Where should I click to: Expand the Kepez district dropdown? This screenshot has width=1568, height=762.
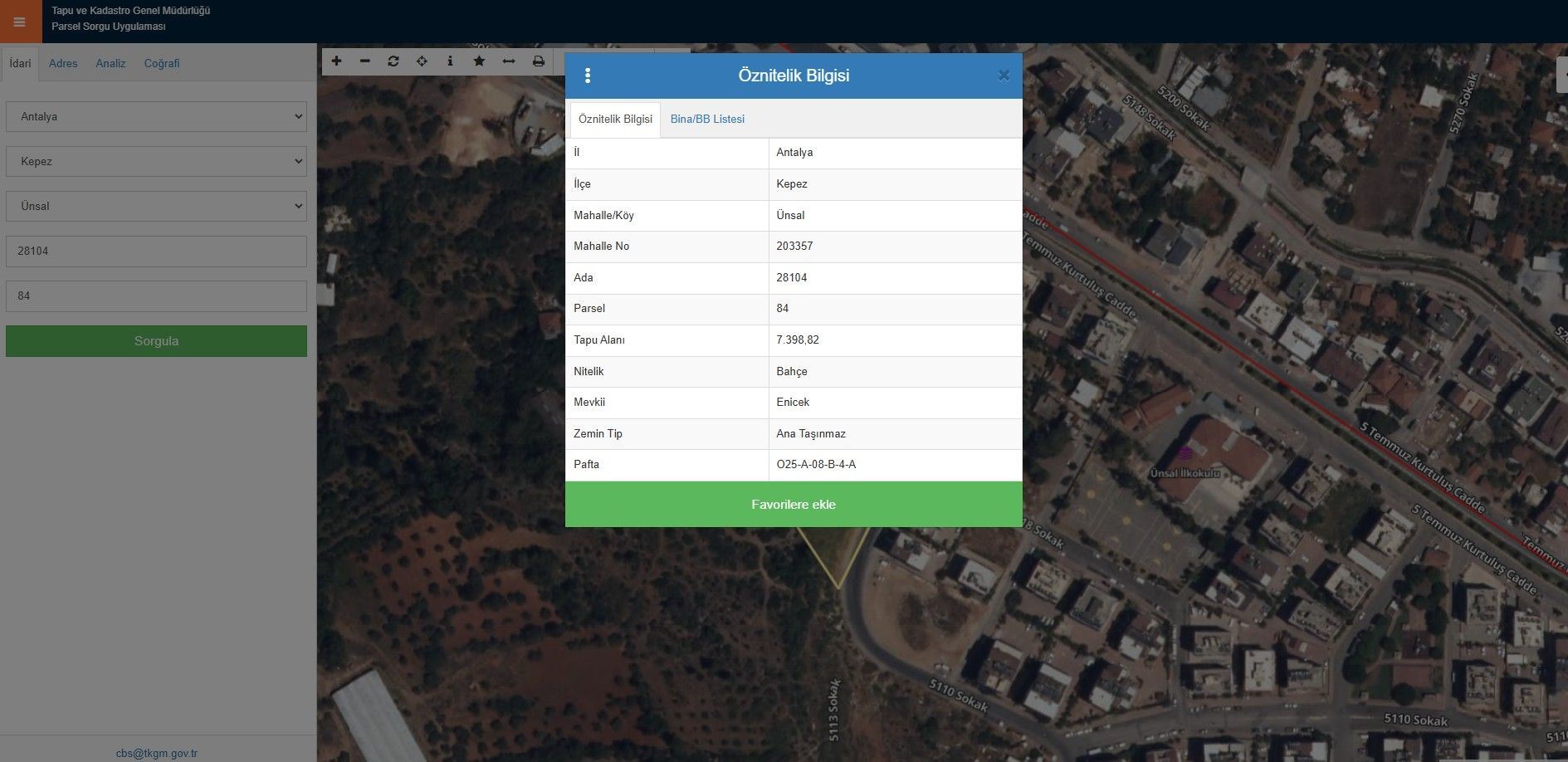pos(156,162)
